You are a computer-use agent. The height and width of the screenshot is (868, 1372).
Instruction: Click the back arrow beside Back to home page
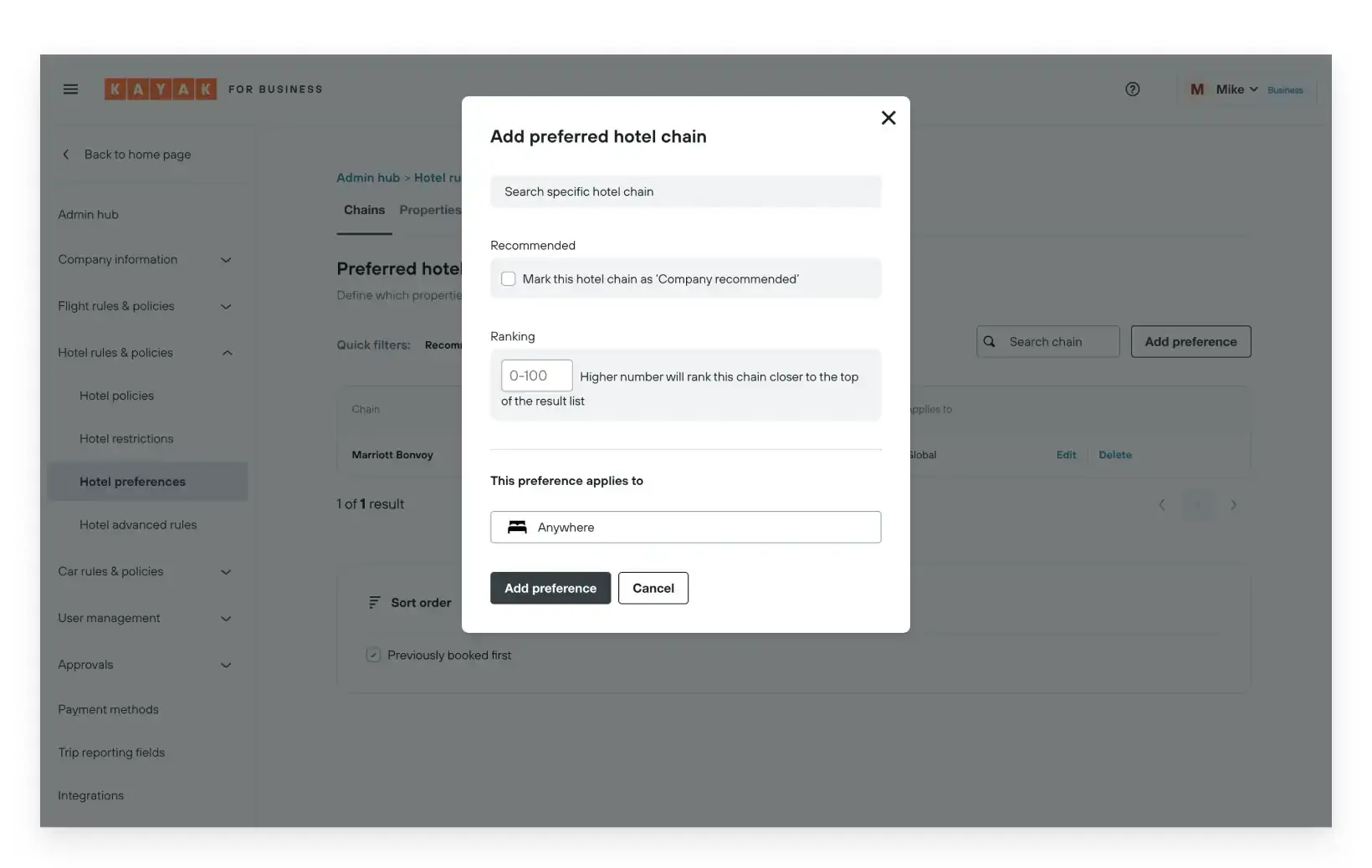(x=66, y=155)
